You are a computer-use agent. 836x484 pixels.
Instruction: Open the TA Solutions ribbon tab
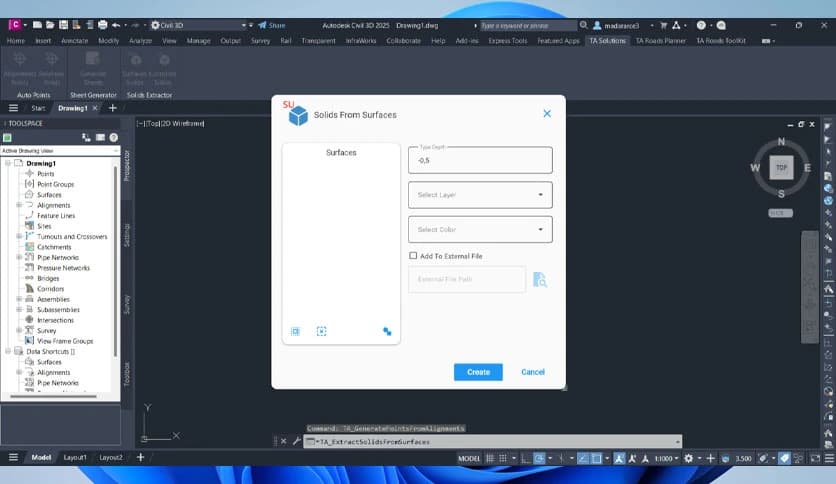point(607,41)
